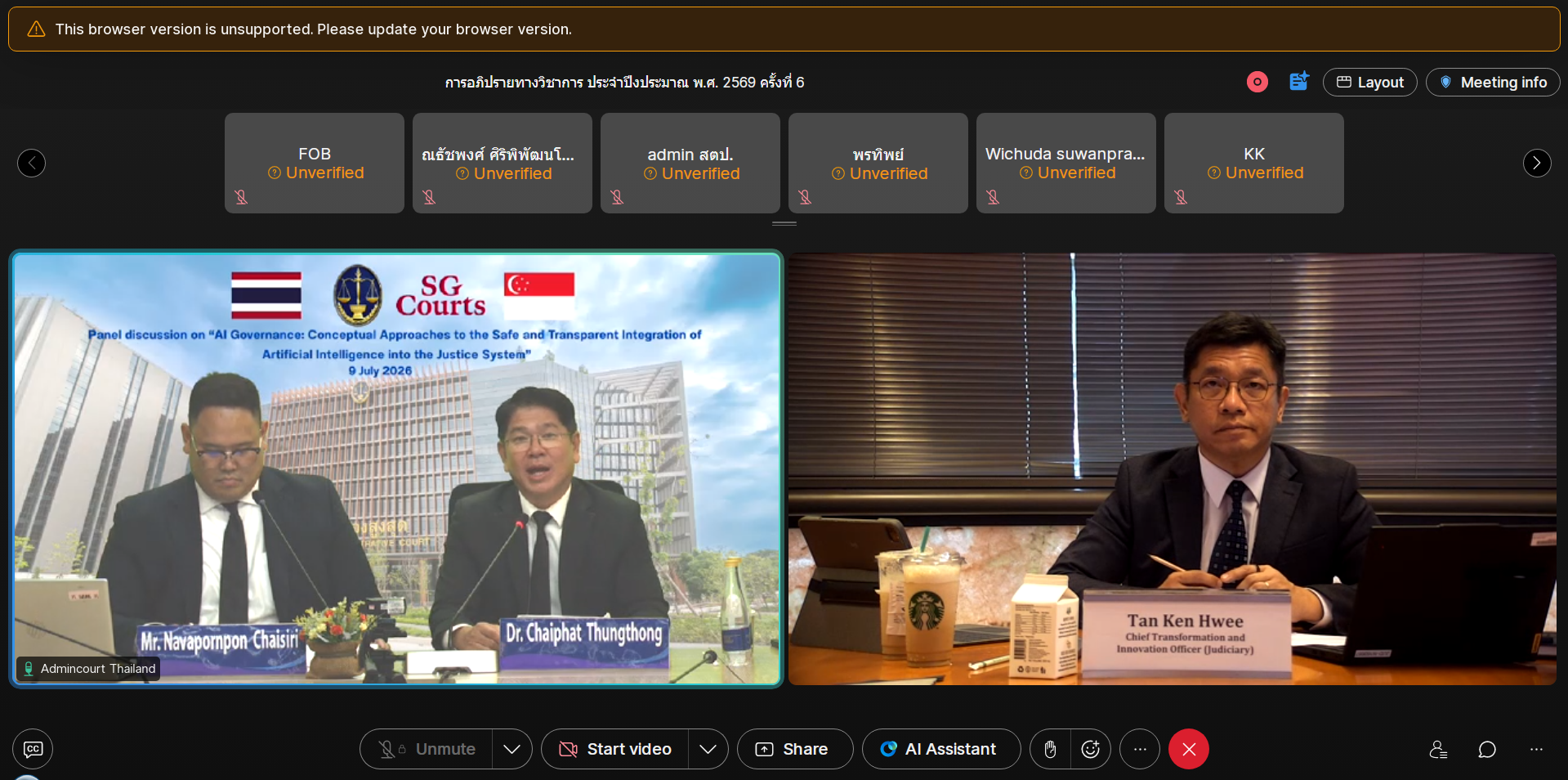This screenshot has height=780, width=1568.
Task: Open the panel options ellipsis at bottom right
Action: pos(1536,749)
